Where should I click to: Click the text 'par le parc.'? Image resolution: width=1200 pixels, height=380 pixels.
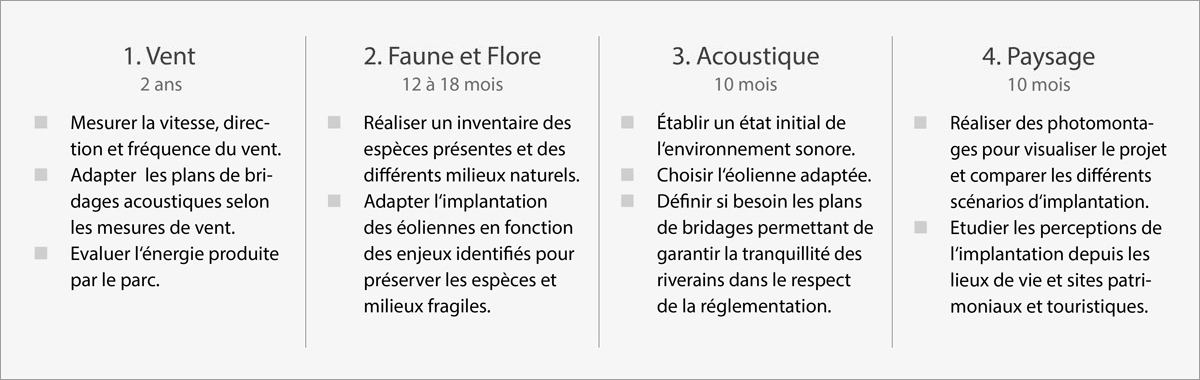116,280
